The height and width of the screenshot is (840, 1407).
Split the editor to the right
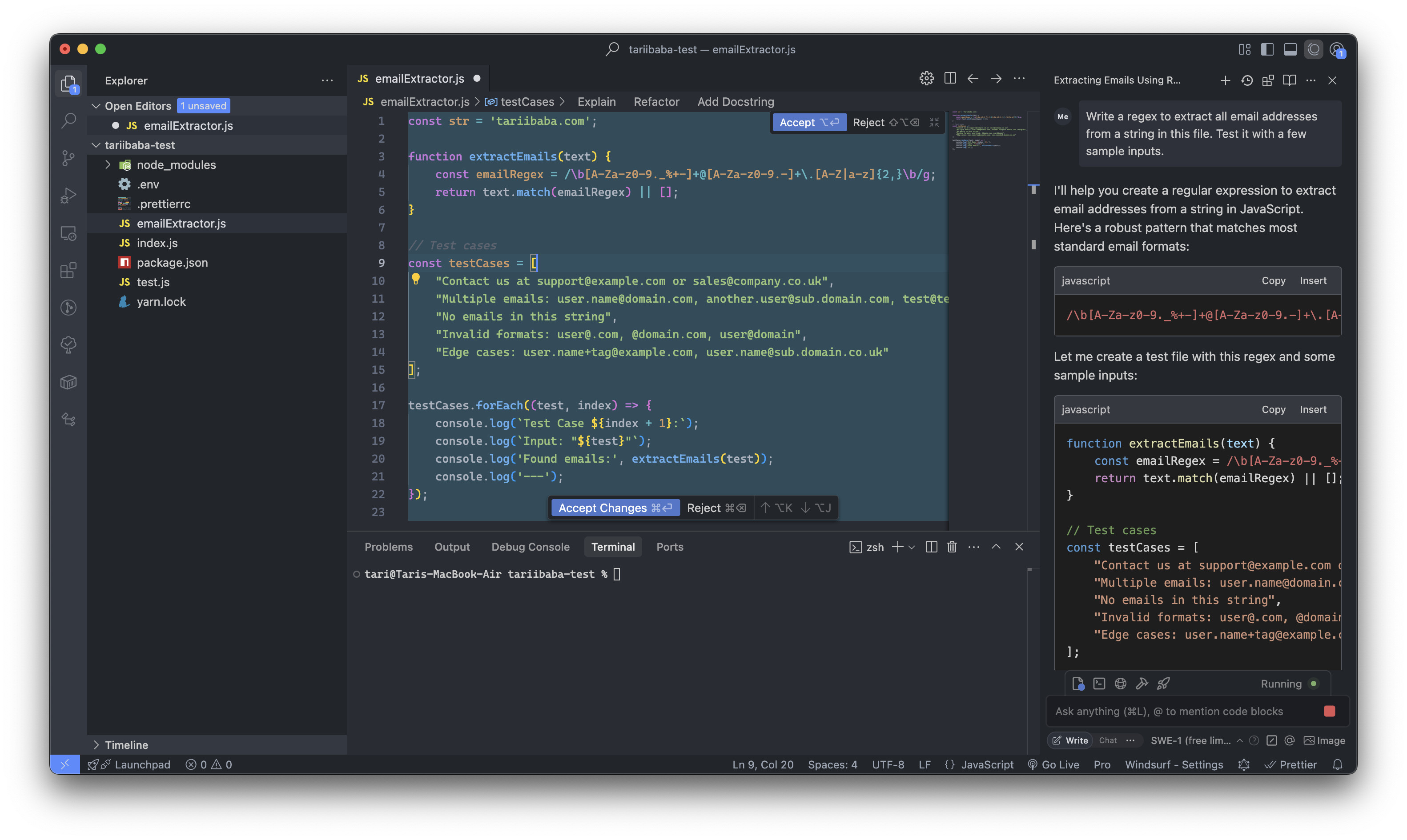click(x=950, y=79)
